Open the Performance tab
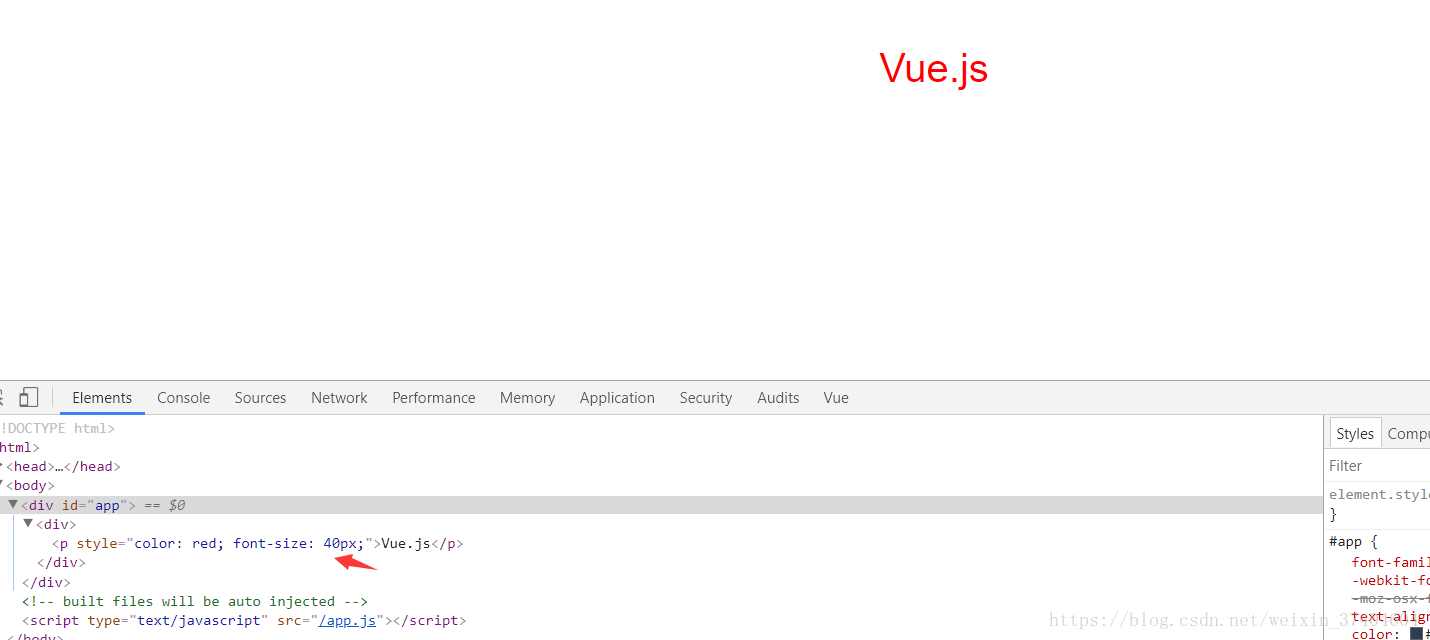 (x=434, y=398)
